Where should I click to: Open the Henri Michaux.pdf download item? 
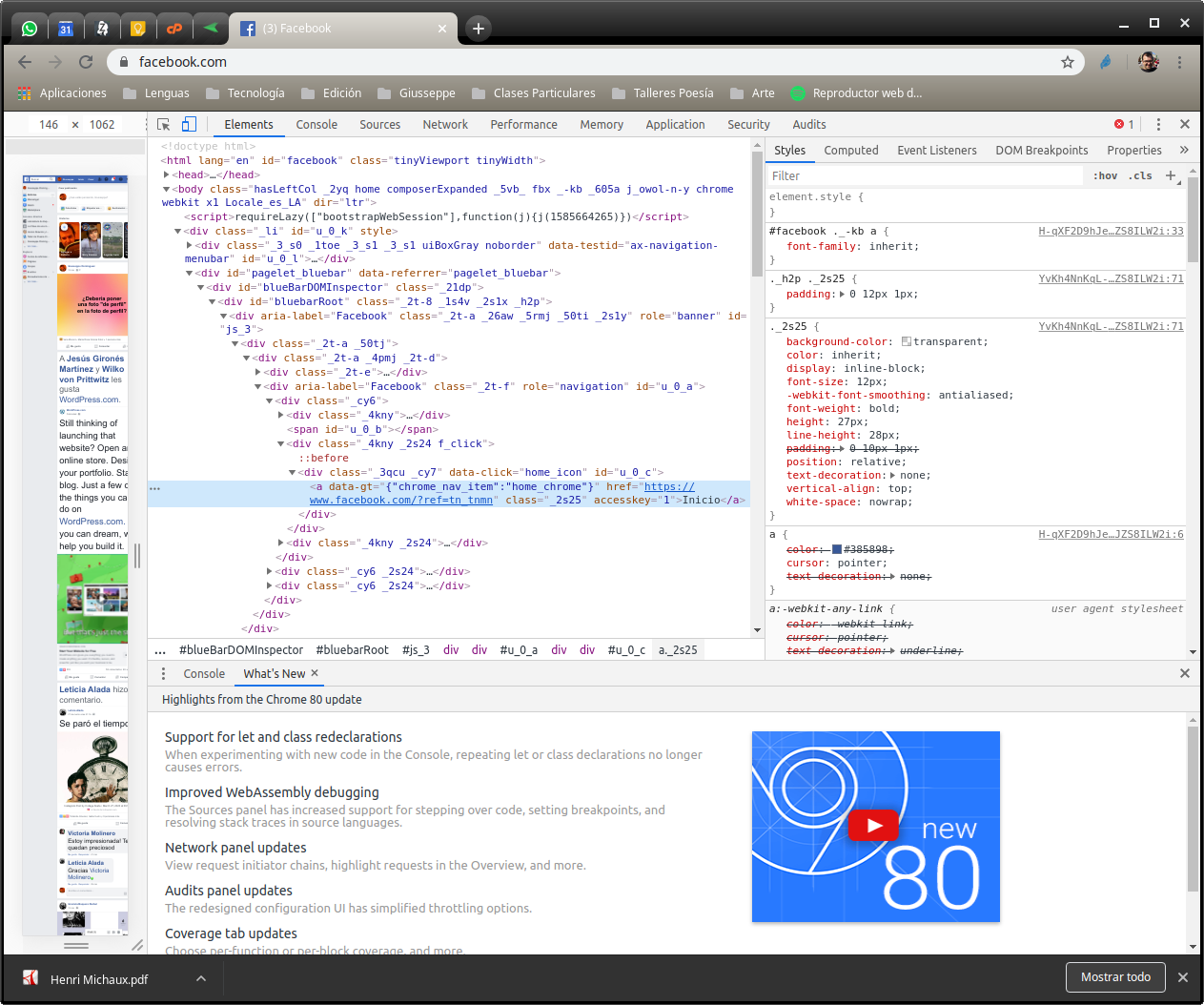(x=99, y=979)
